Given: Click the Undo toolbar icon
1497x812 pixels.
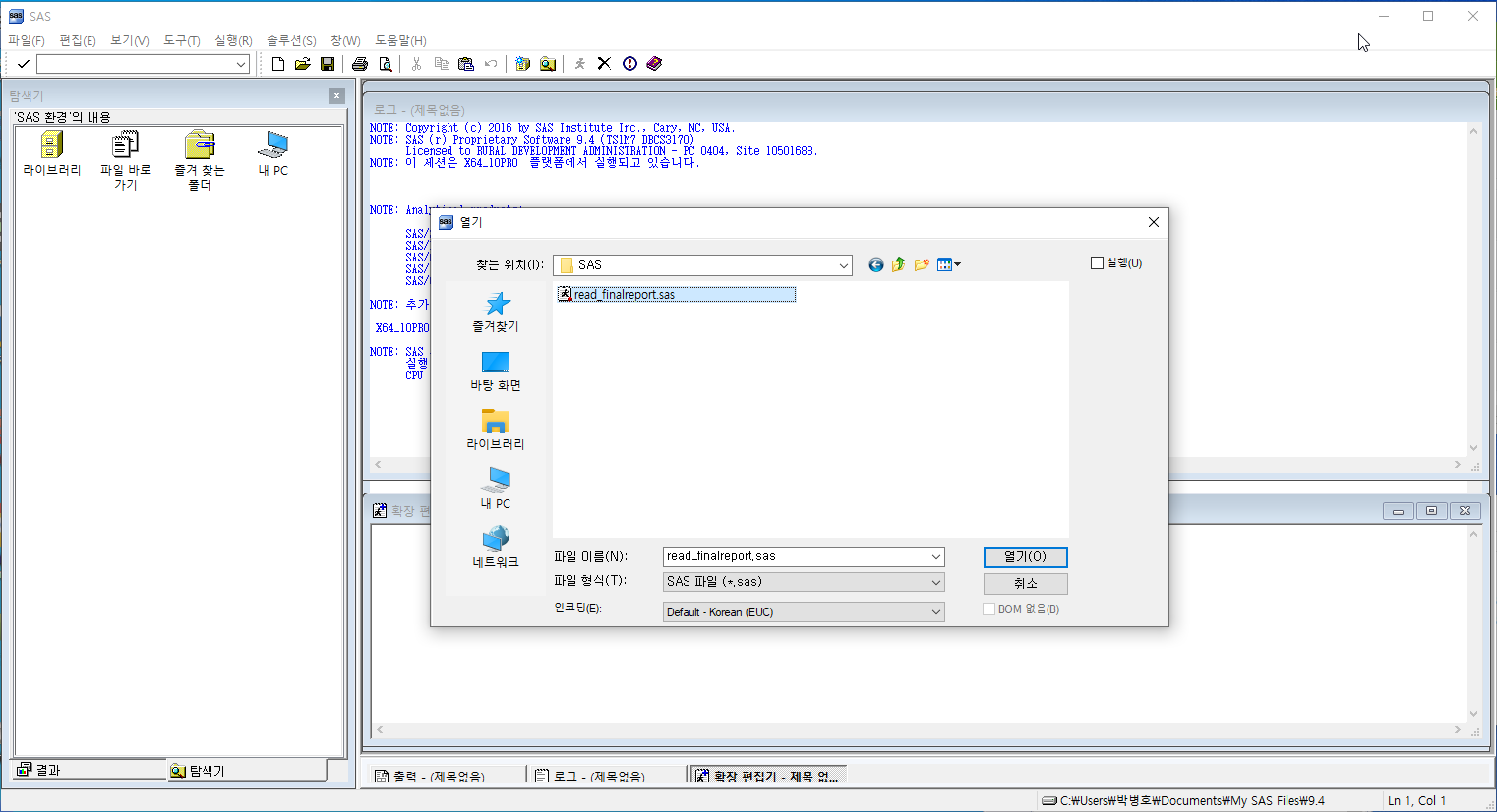Looking at the screenshot, I should [491, 64].
